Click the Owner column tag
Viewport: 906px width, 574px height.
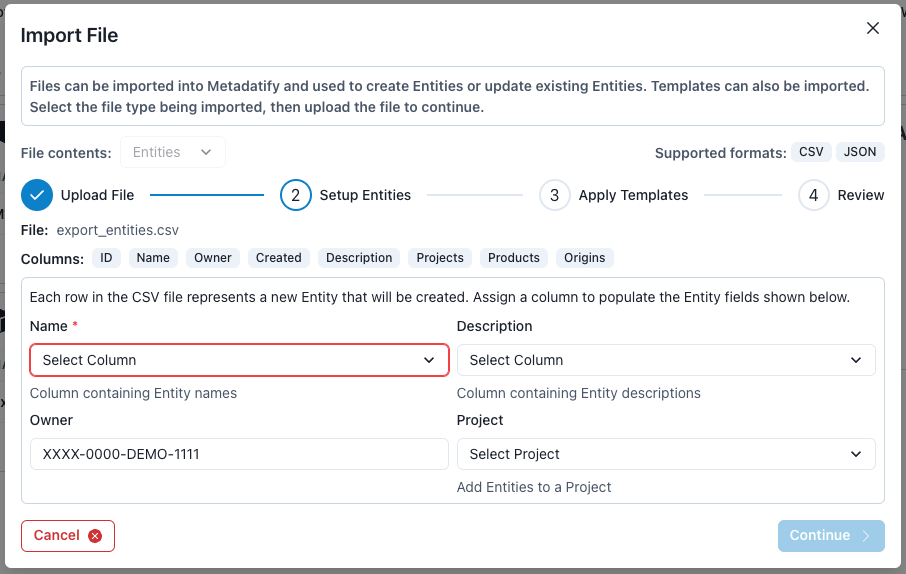click(213, 258)
